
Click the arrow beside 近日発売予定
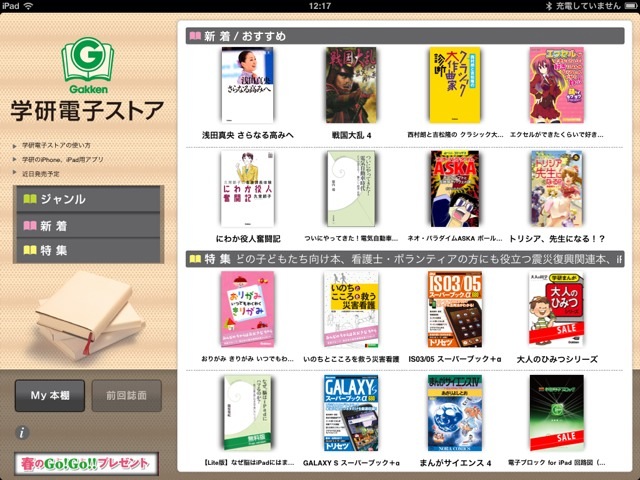15,173
